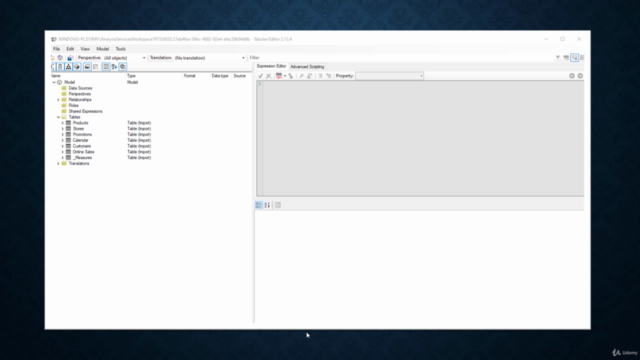
Task: Accept expression changes checkmark
Action: [260, 76]
